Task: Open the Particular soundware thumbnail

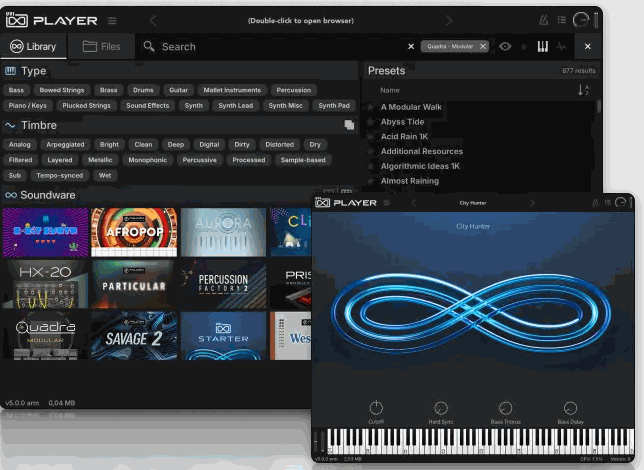Action: [x=134, y=284]
